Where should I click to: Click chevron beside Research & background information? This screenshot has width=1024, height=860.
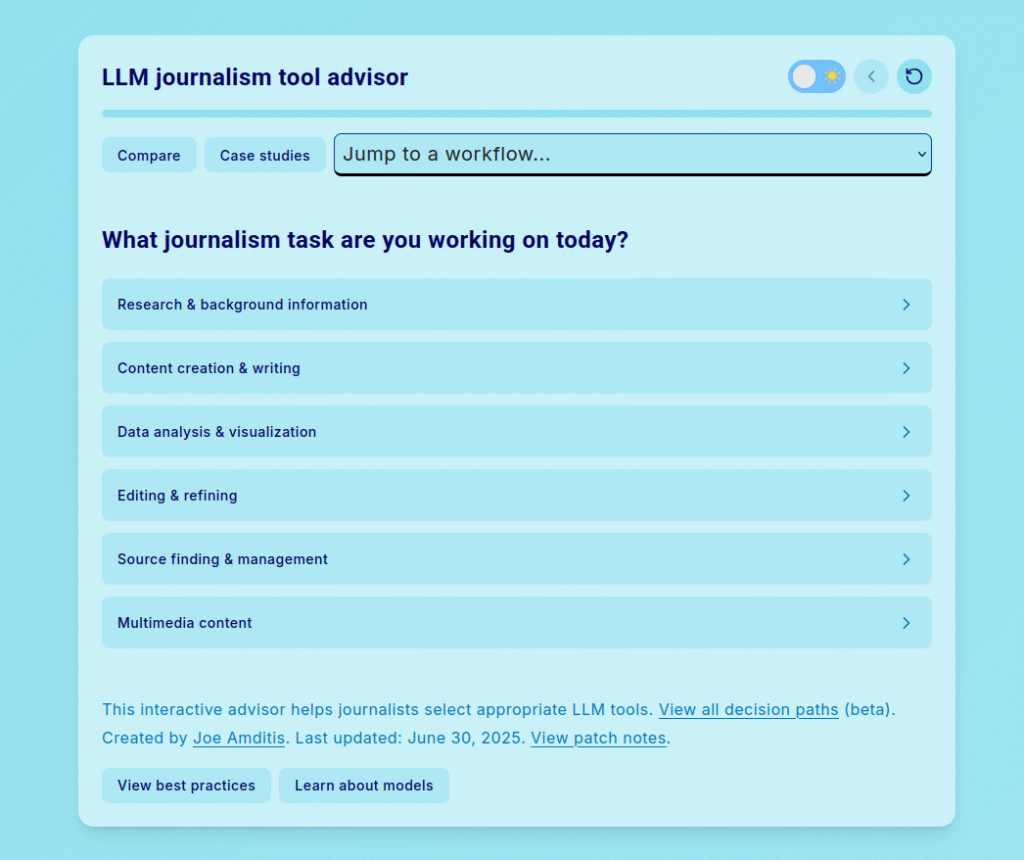click(x=906, y=304)
